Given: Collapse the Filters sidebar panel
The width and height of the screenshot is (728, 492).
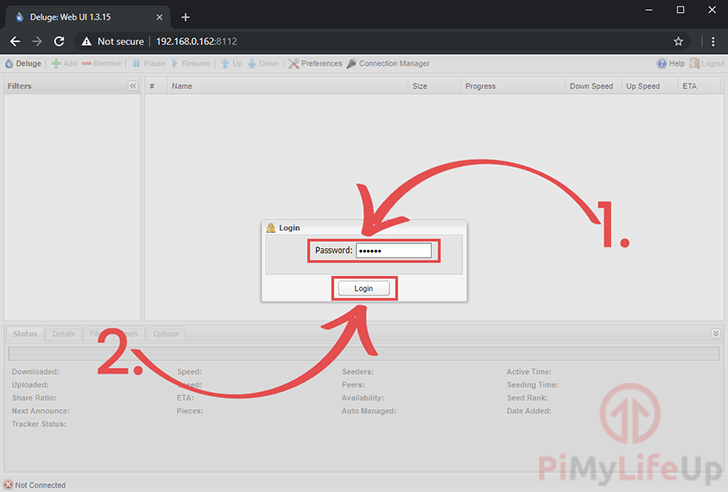Looking at the screenshot, I should point(133,86).
